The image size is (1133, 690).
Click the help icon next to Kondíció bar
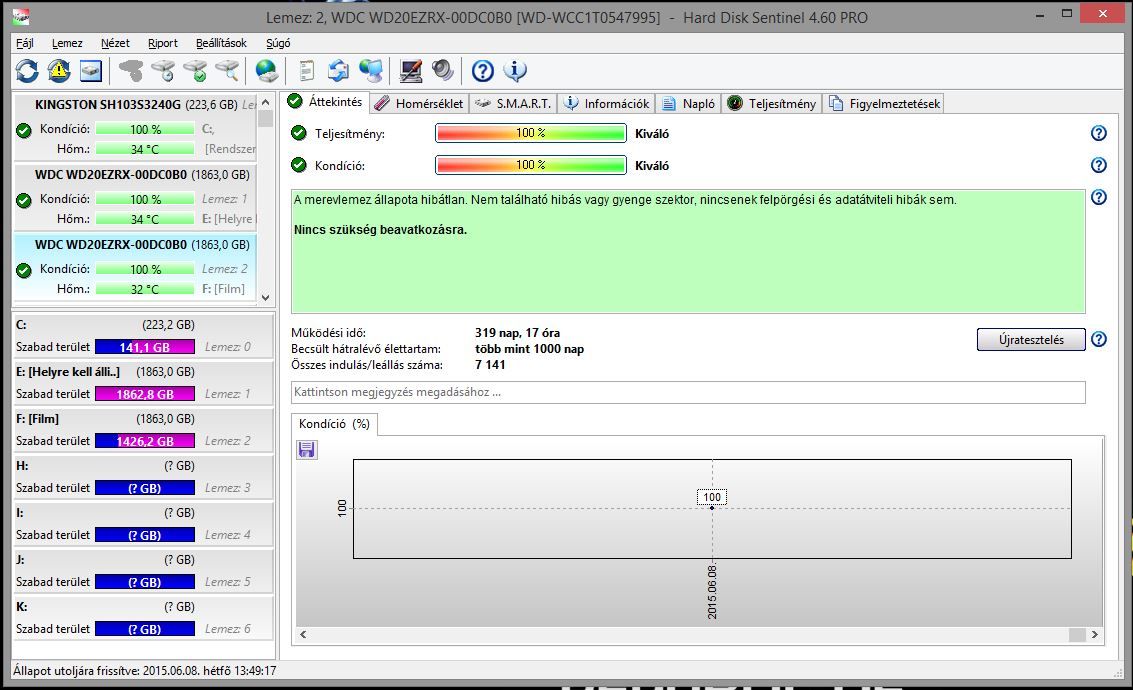point(1098,165)
